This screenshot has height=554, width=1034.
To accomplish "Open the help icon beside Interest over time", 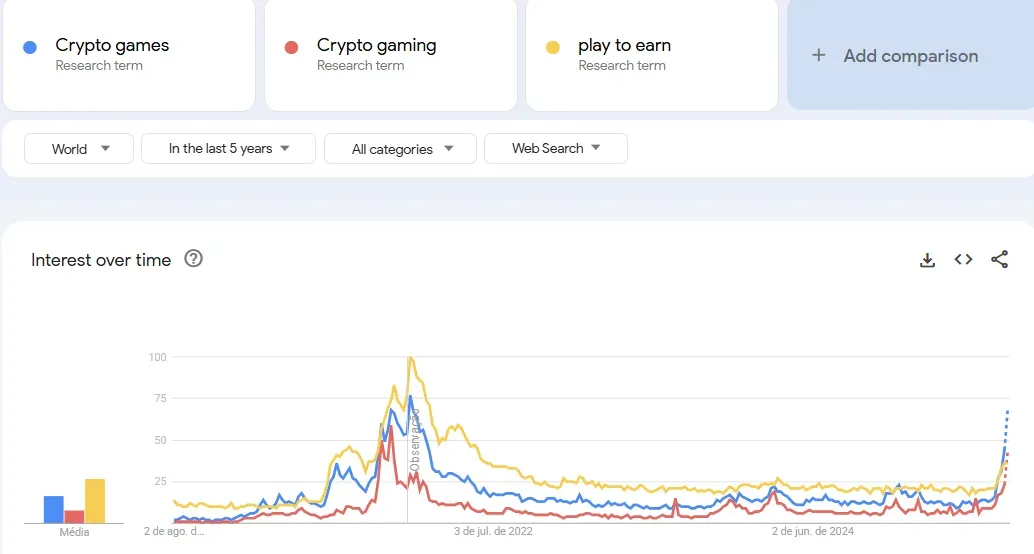I will coord(193,259).
